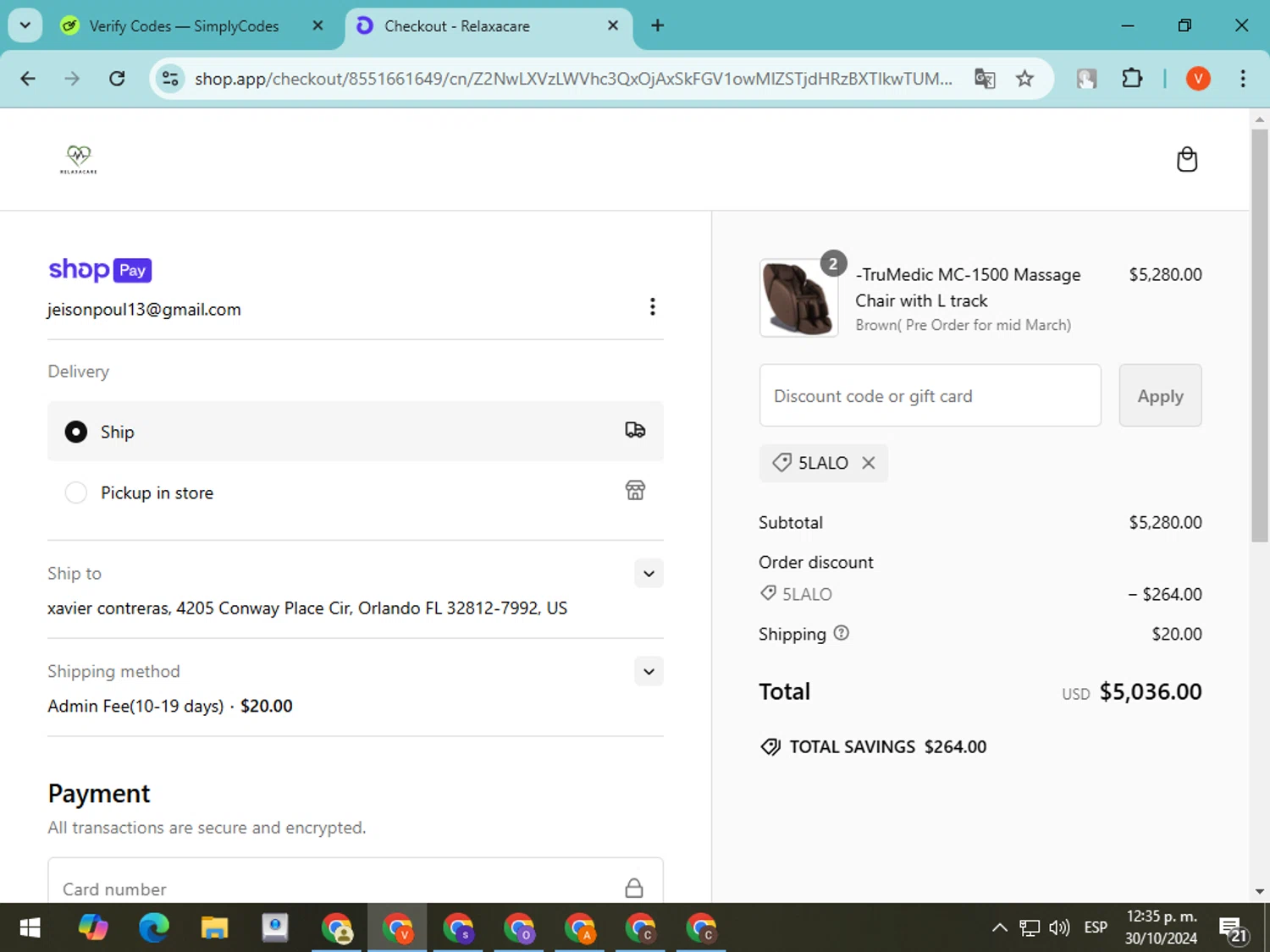Image resolution: width=1270 pixels, height=952 pixels.
Task: Open the Chrome taskbar window with V badge
Action: [397, 928]
